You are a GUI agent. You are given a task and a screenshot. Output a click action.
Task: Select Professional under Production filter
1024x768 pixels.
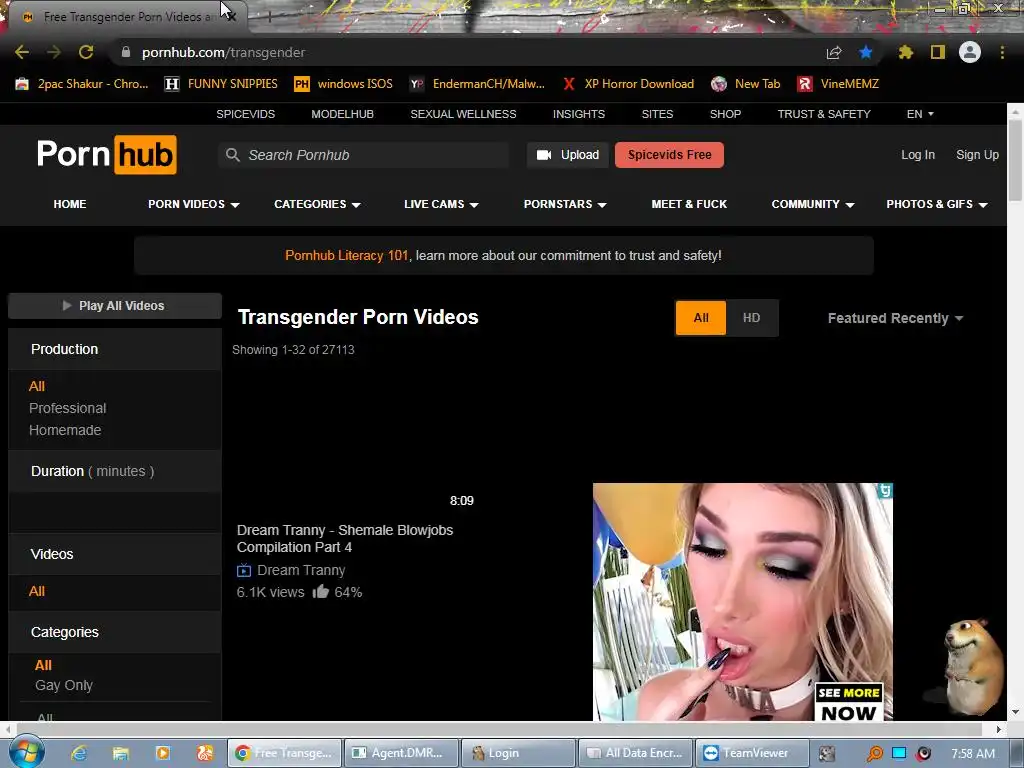coord(67,408)
